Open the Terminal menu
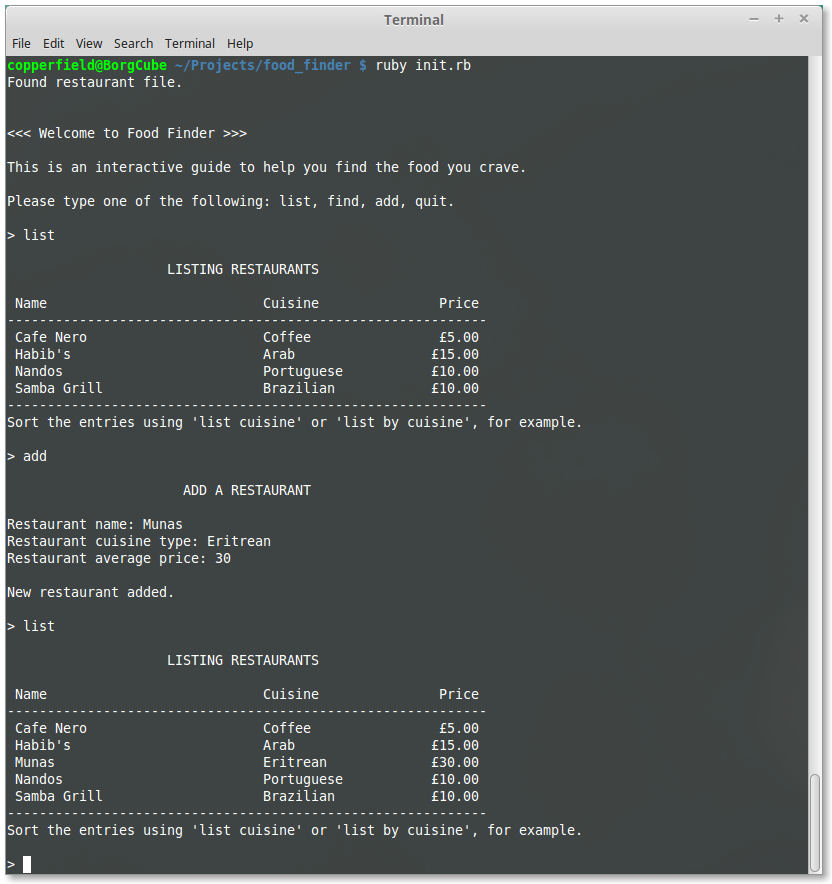 click(189, 43)
